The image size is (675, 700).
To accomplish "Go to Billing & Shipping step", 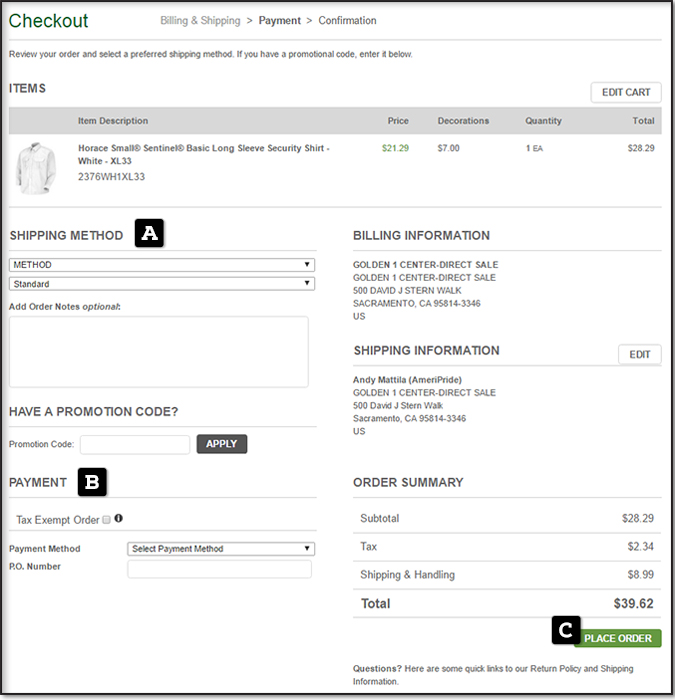I will (200, 20).
